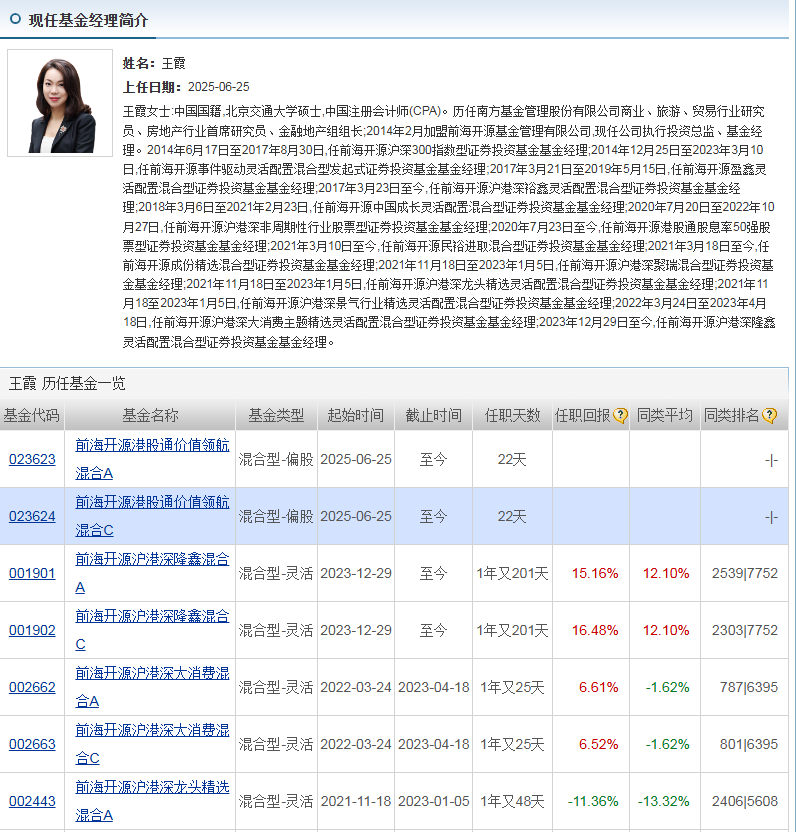Click the end date 2023-01-05 cell

(x=434, y=801)
